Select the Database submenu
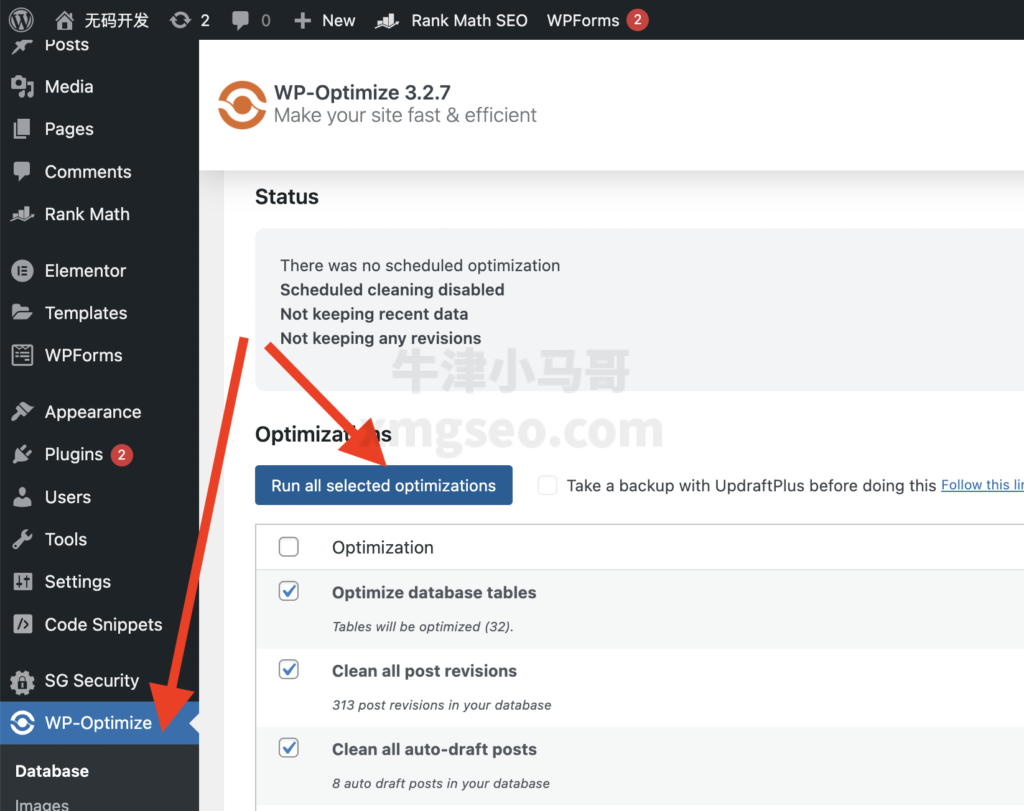This screenshot has height=811, width=1024. (52, 771)
